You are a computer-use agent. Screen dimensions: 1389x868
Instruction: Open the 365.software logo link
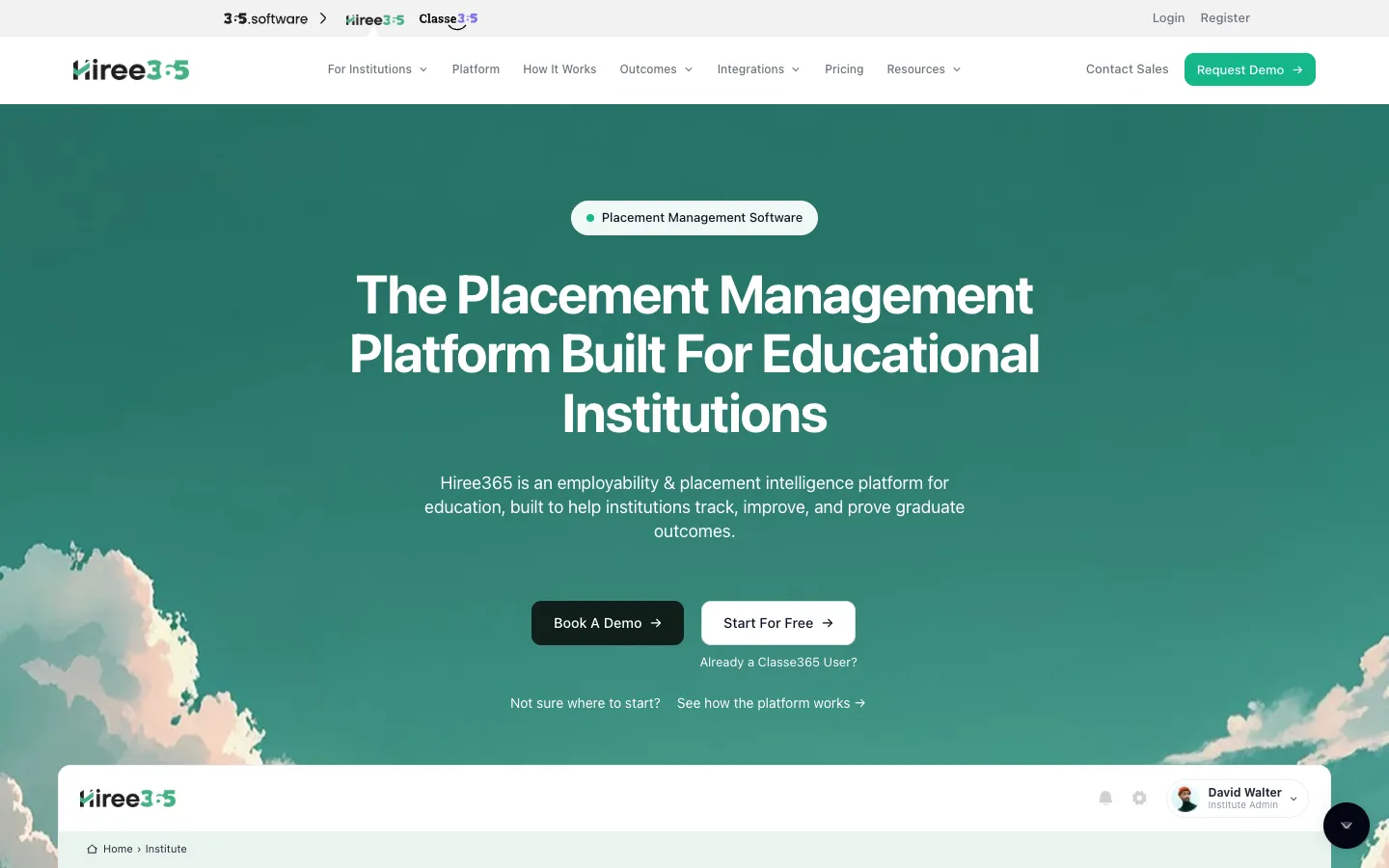pyautogui.click(x=265, y=18)
